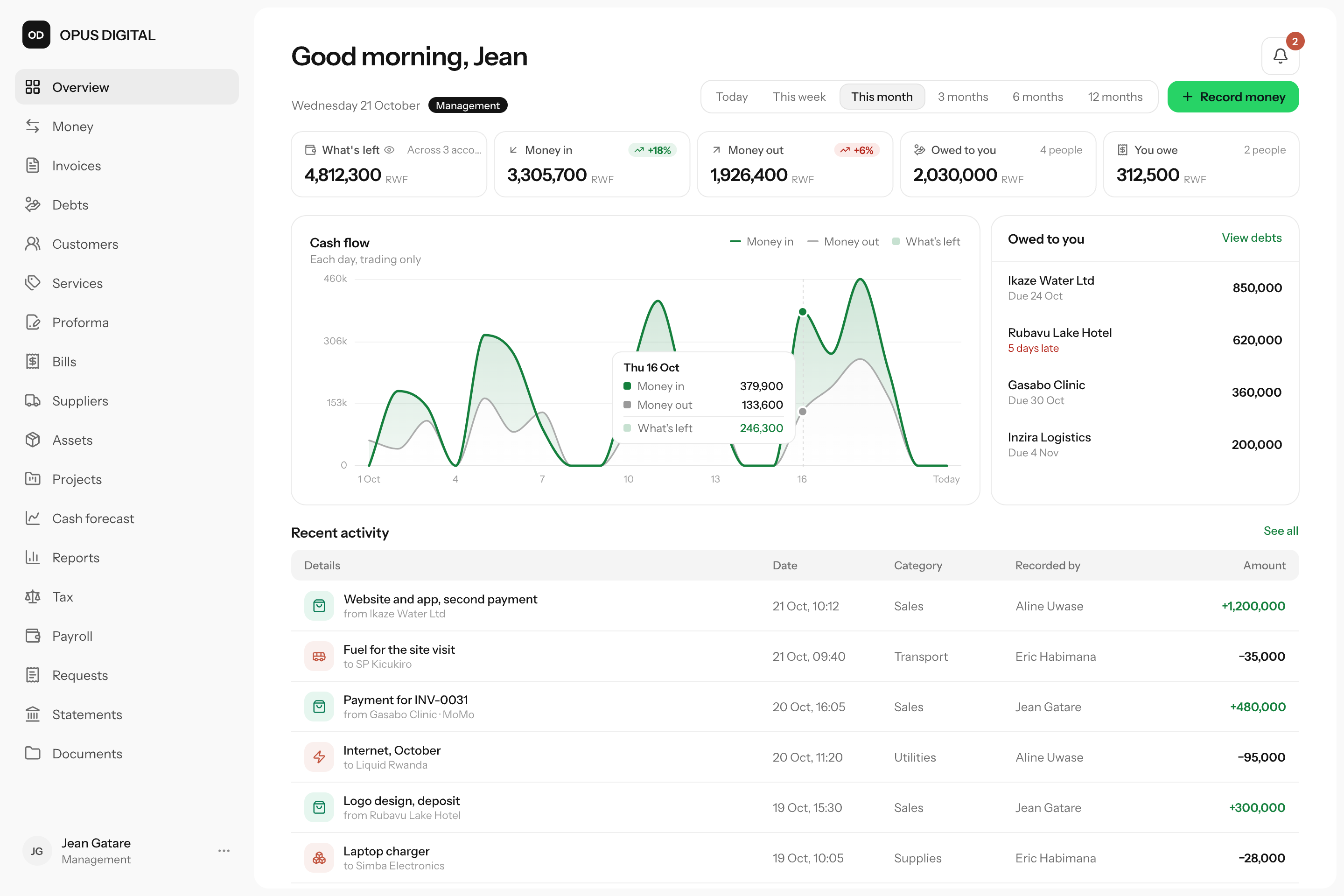The width and height of the screenshot is (1344, 896).
Task: Toggle the What's left eye visibility icon
Action: [389, 150]
